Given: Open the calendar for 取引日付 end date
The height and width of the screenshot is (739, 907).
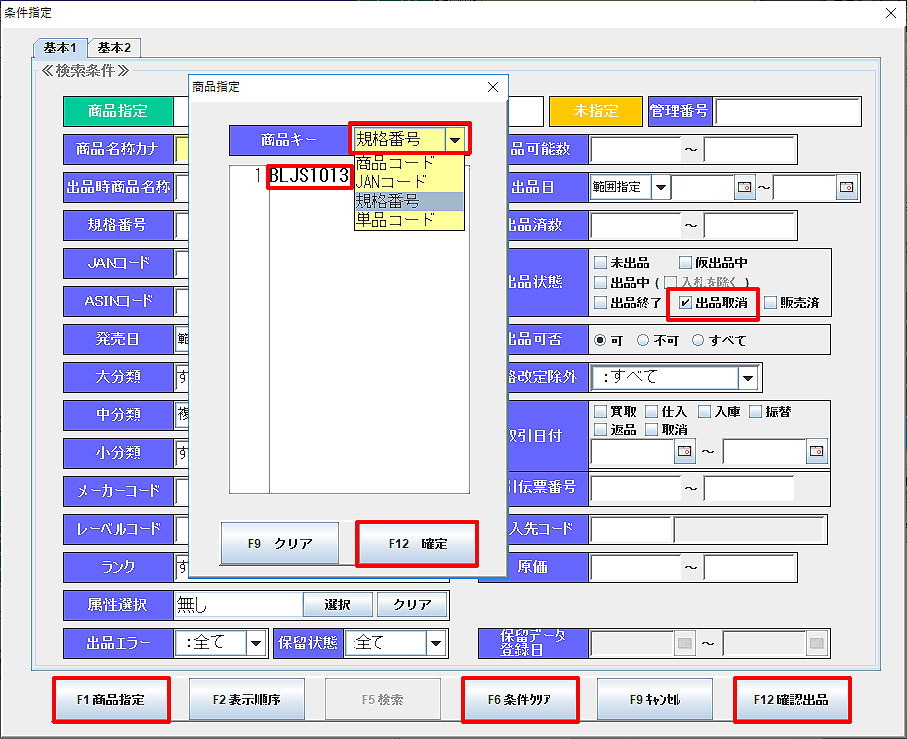Looking at the screenshot, I should pos(817,452).
